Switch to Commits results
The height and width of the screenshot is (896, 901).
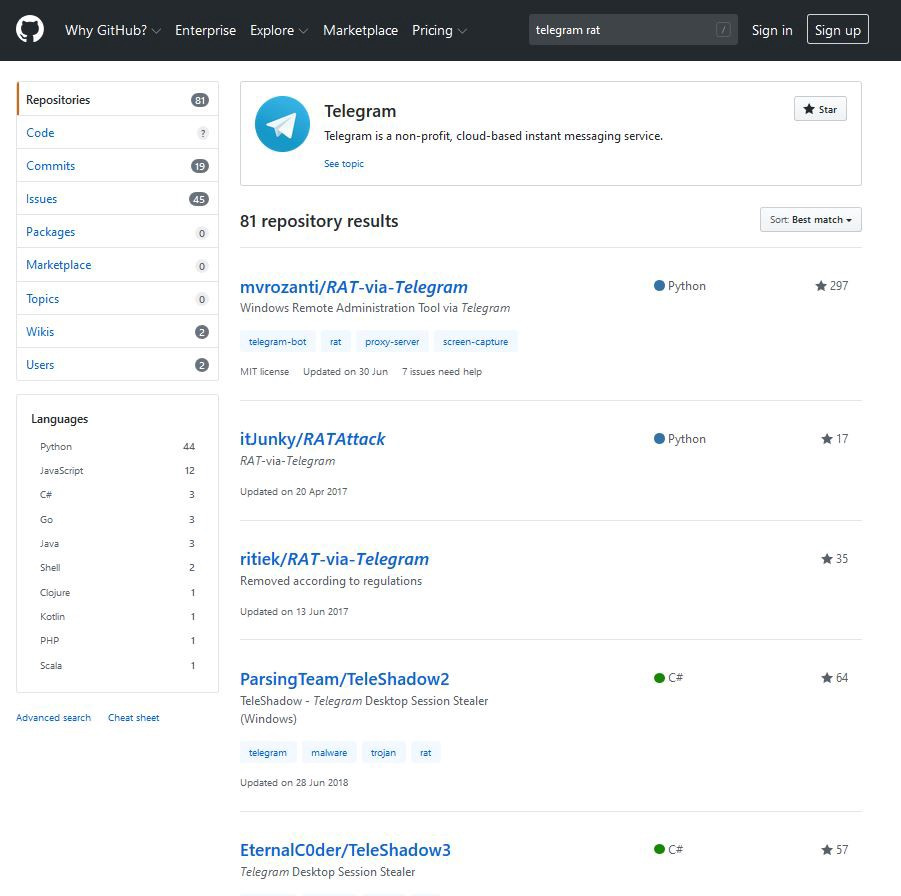pyautogui.click(x=51, y=166)
